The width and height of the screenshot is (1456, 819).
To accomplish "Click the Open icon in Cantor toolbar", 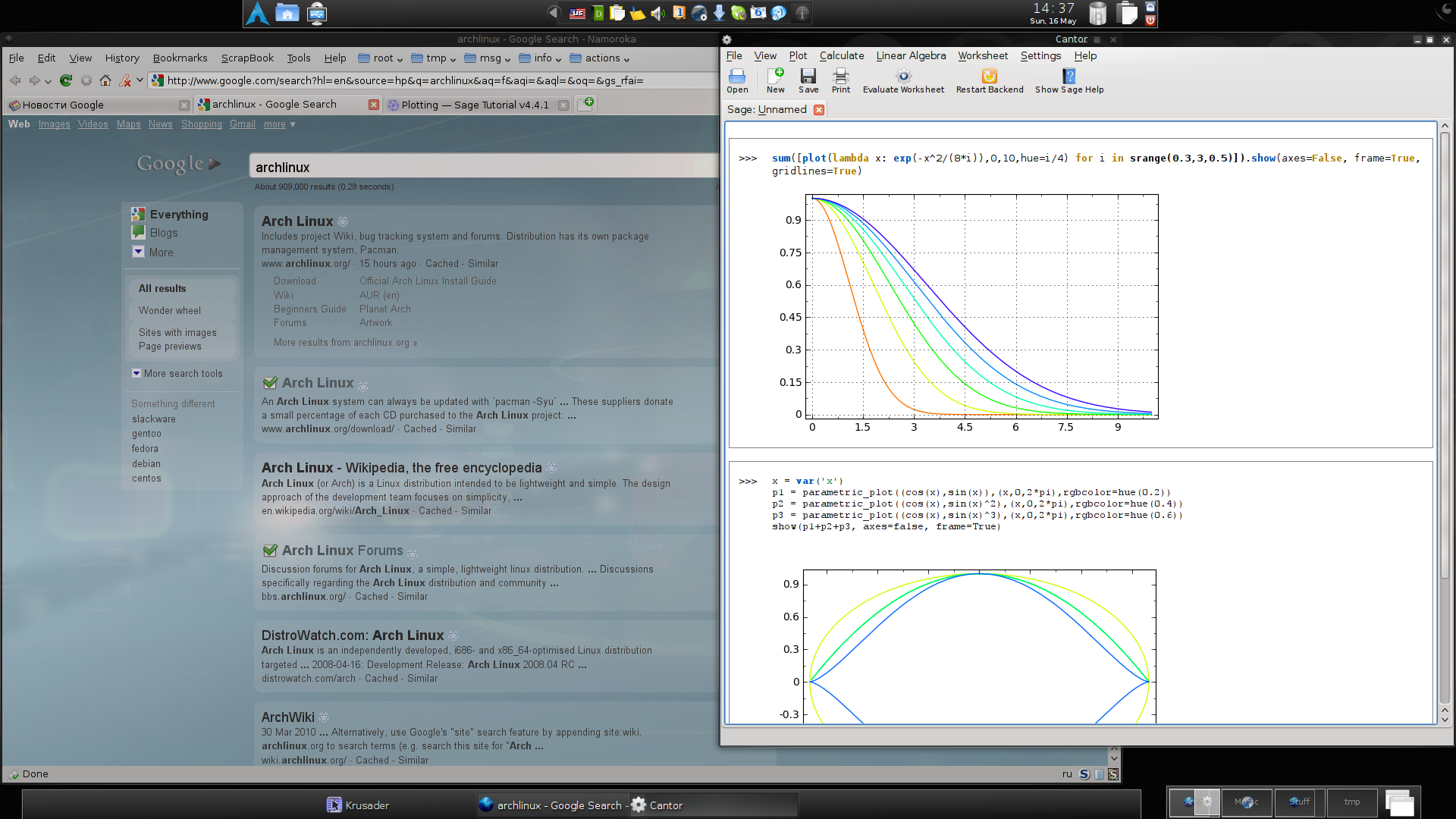I will pyautogui.click(x=737, y=80).
